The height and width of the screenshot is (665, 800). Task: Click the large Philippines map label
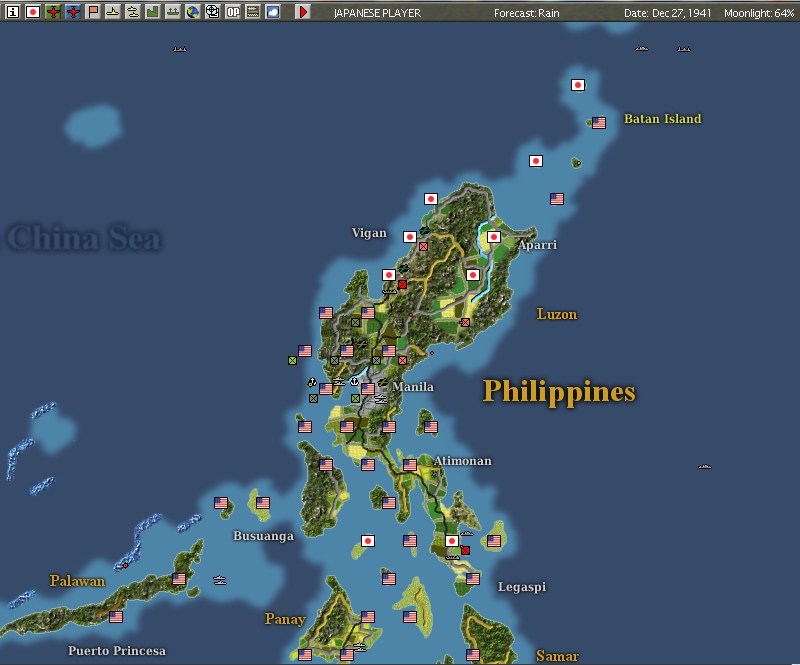tap(559, 392)
